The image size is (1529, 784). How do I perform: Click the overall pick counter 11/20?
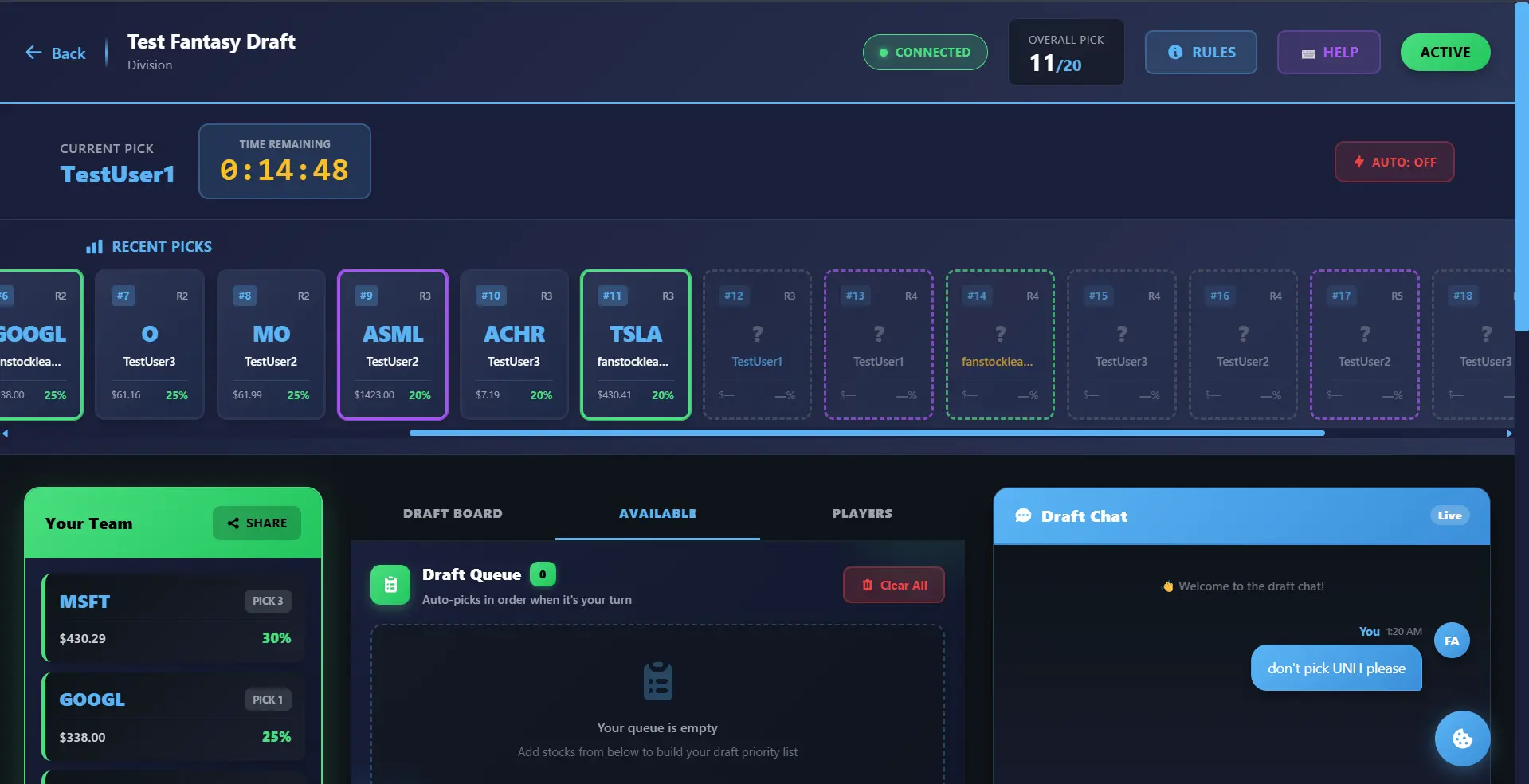pos(1056,63)
